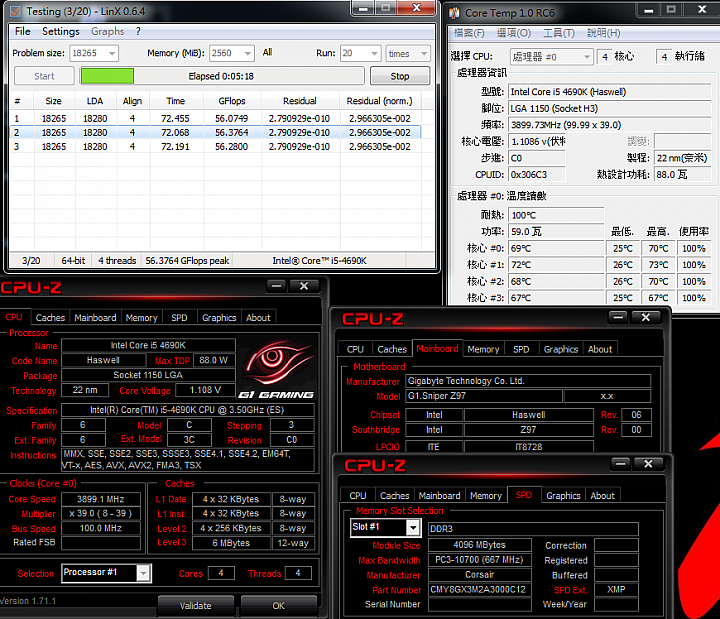720x619 pixels.
Task: Open the 說明(H) menu in Core Temp
Action: [603, 33]
